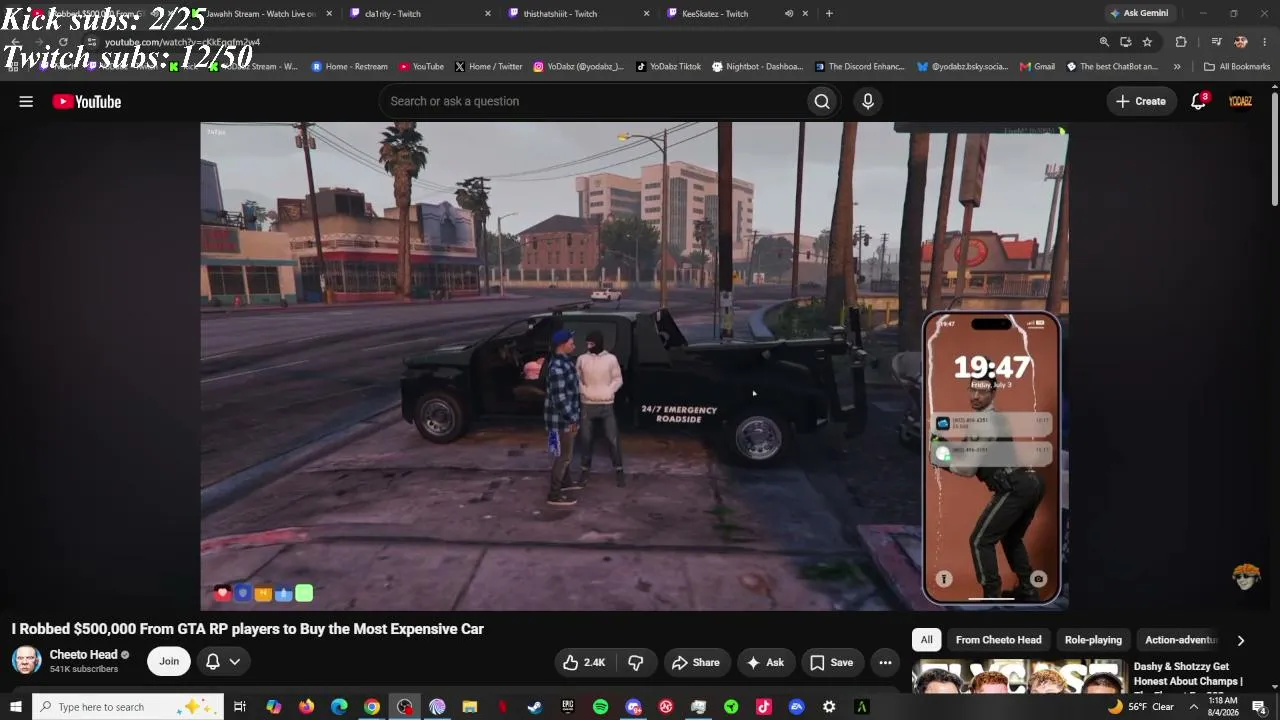Screen dimensions: 1280x720
Task: Open Home / Twitter bookmark
Action: pos(488,67)
